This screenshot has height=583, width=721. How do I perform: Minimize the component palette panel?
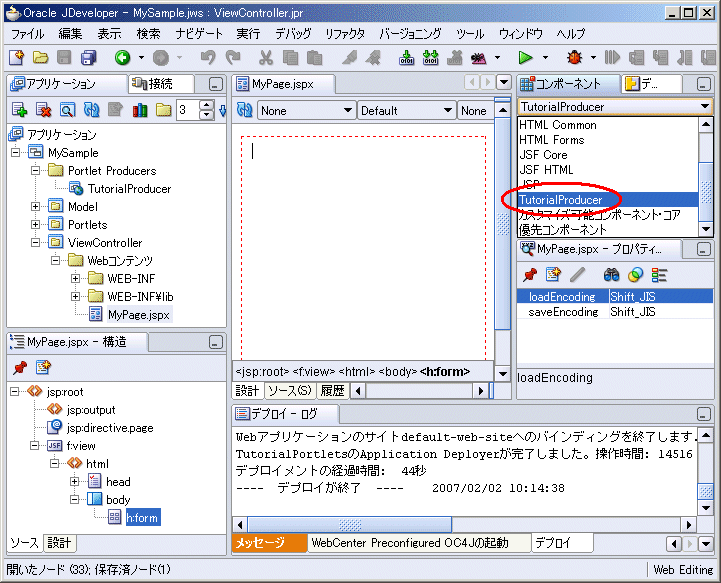[703, 84]
